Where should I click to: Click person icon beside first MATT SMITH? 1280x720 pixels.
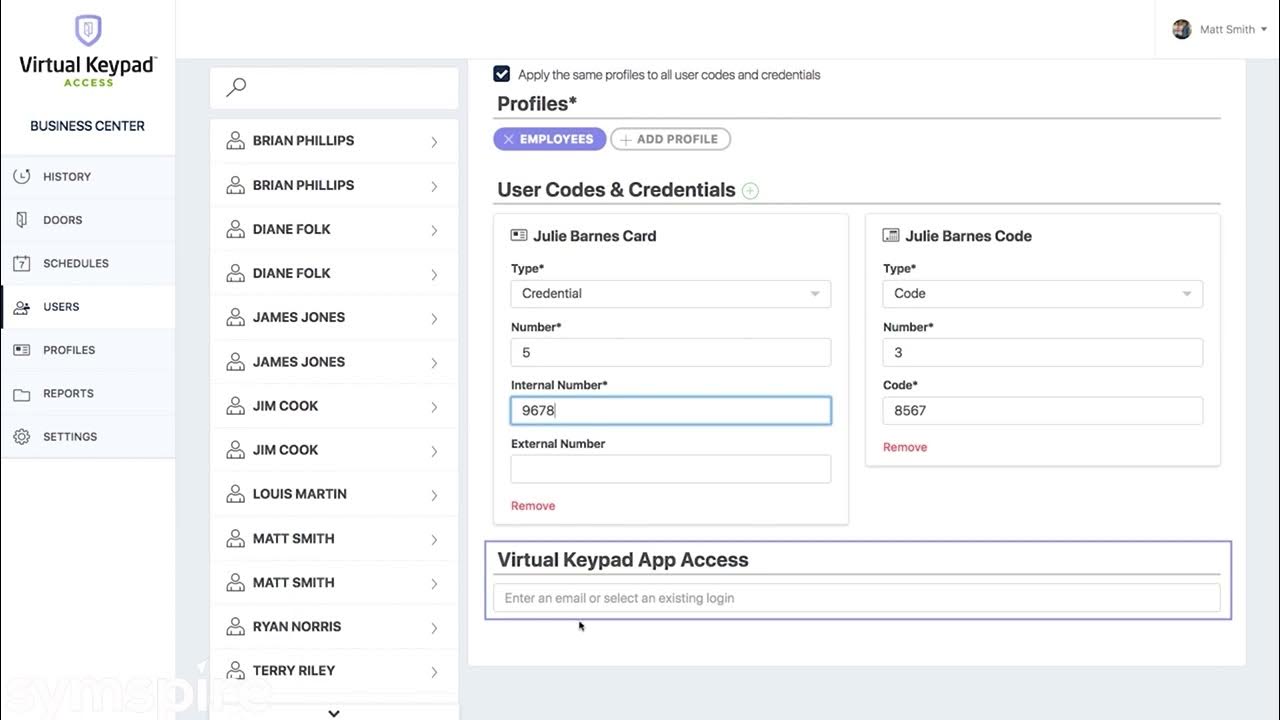[235, 538]
